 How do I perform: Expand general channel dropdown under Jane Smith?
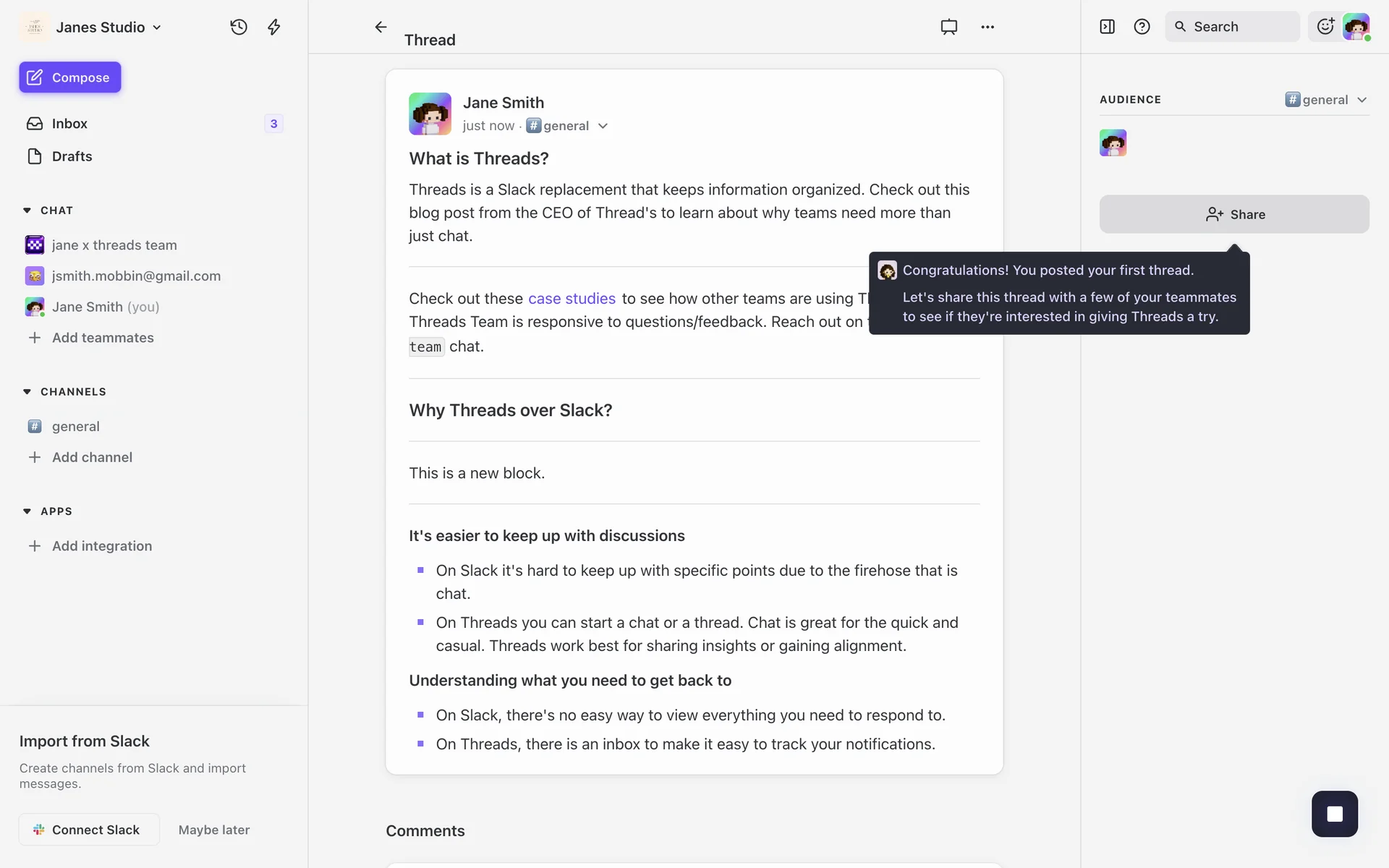click(x=603, y=126)
